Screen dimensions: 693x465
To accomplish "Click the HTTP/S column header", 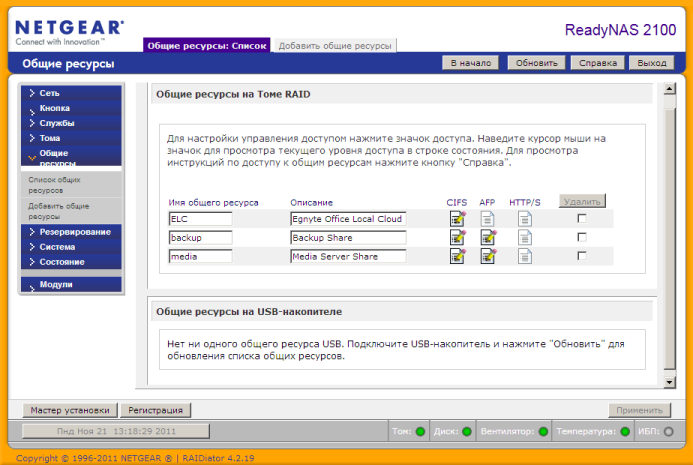I will pos(525,202).
